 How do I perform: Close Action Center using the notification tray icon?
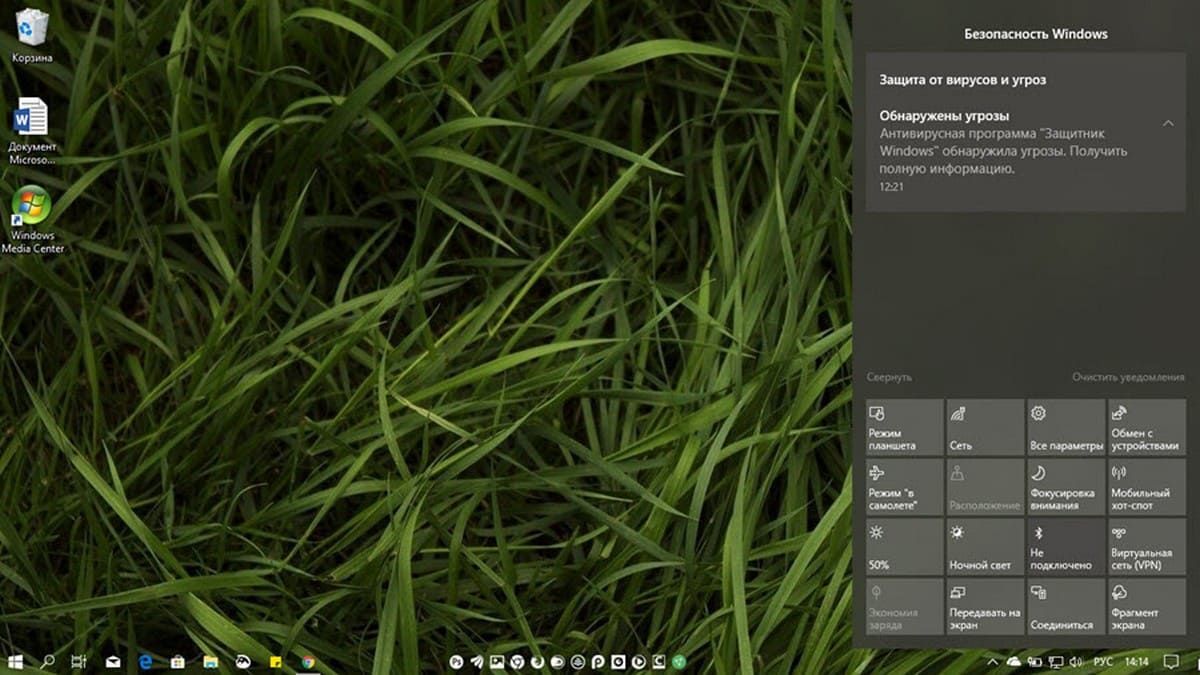(1171, 662)
